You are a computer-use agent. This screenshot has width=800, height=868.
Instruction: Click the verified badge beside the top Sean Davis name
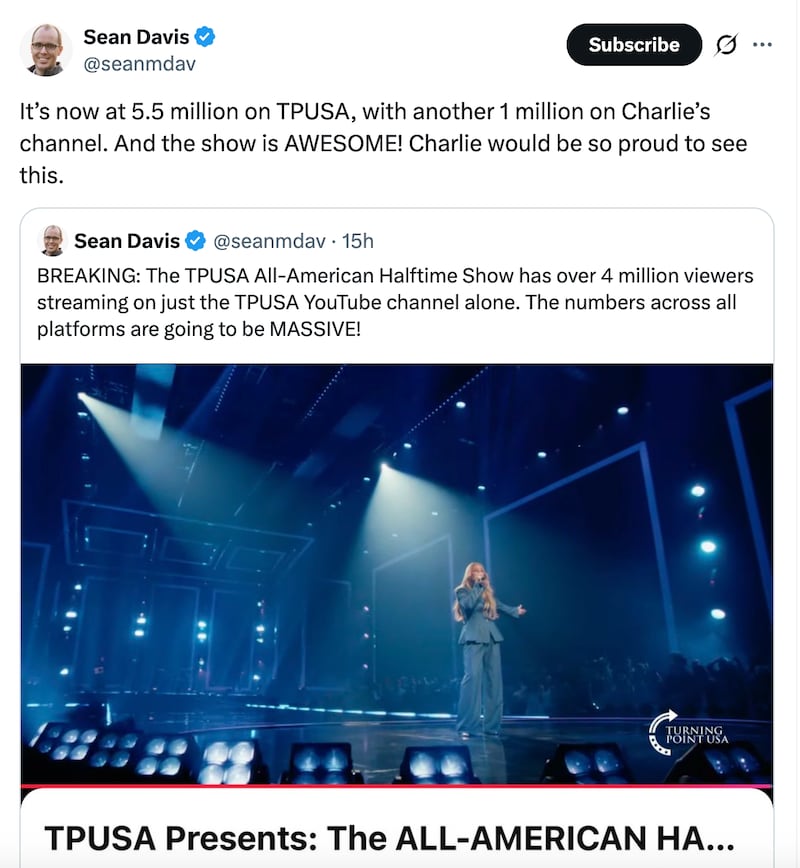click(205, 37)
